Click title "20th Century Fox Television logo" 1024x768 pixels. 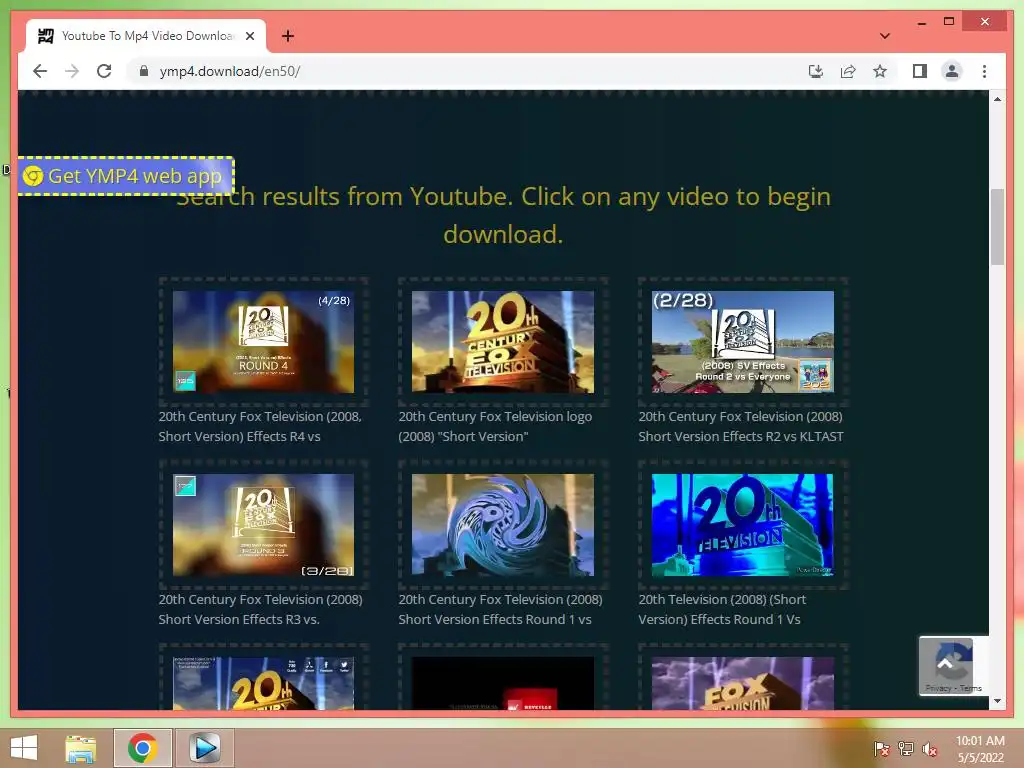(x=495, y=416)
